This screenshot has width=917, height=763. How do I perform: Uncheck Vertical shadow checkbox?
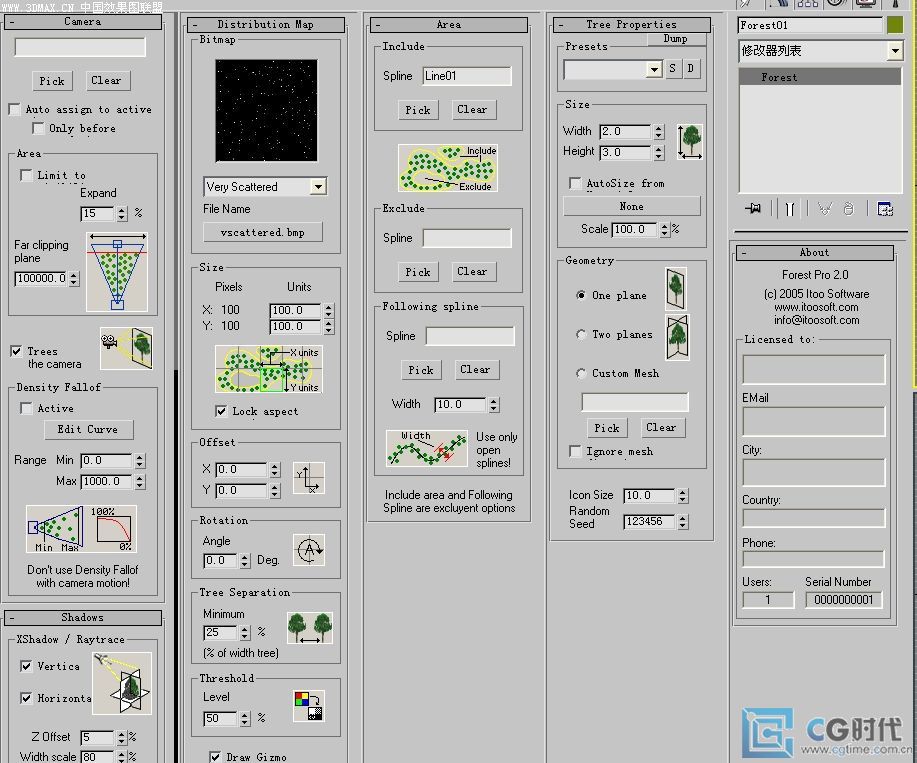coord(26,666)
